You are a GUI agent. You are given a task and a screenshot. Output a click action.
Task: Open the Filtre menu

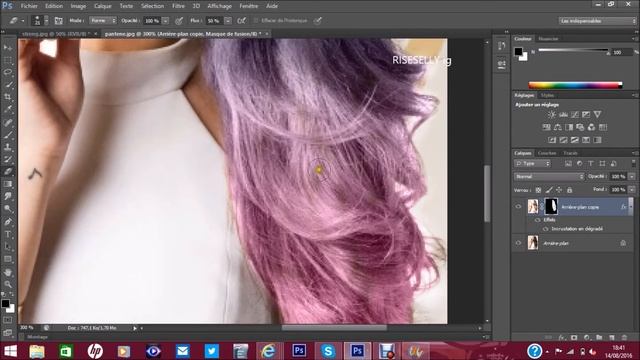click(178, 6)
